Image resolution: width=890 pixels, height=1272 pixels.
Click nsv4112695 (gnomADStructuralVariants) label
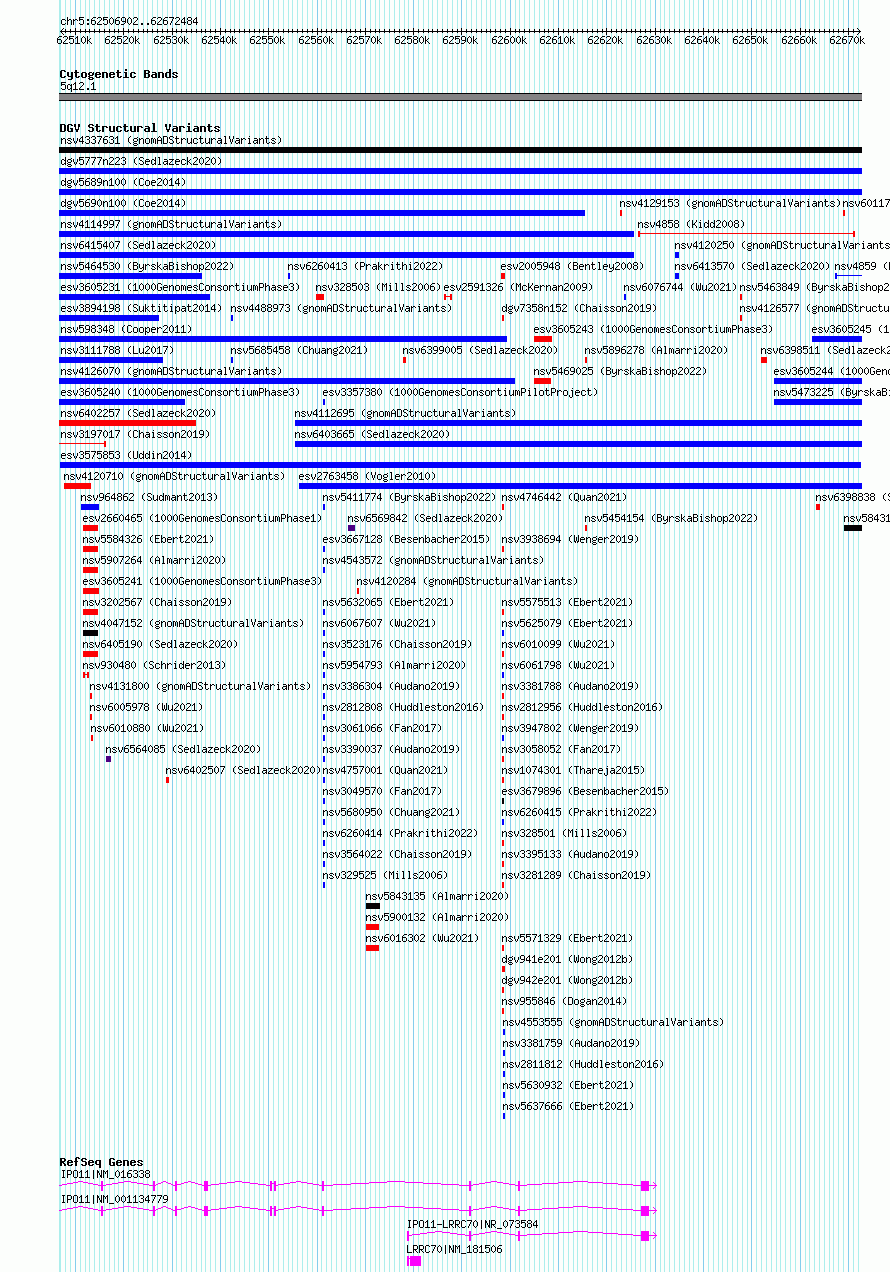(x=405, y=413)
